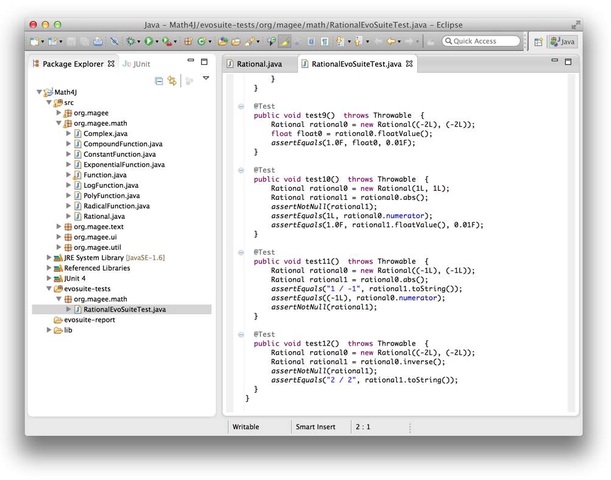Toggle Mark Occurrences highlighter icon
611x480 pixels.
(285, 41)
